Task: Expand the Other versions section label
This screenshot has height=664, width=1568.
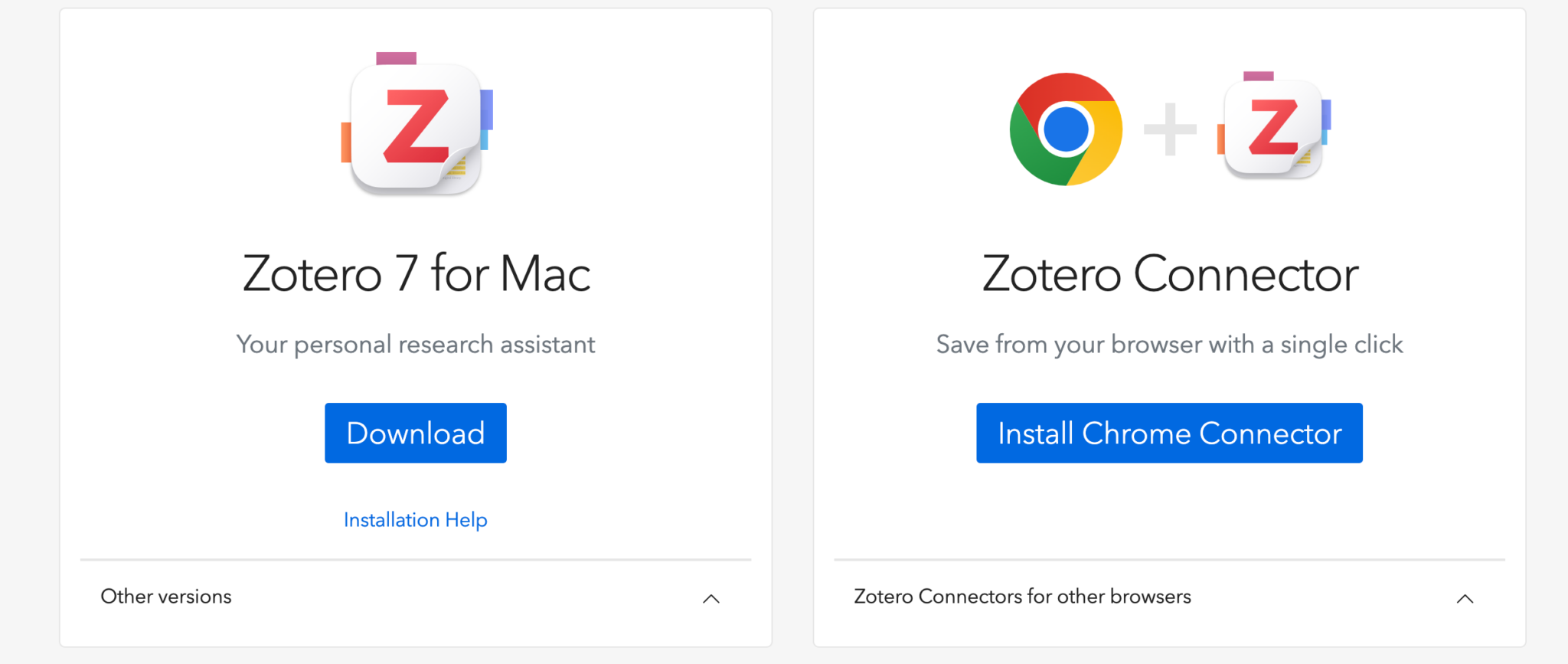Action: click(x=166, y=597)
